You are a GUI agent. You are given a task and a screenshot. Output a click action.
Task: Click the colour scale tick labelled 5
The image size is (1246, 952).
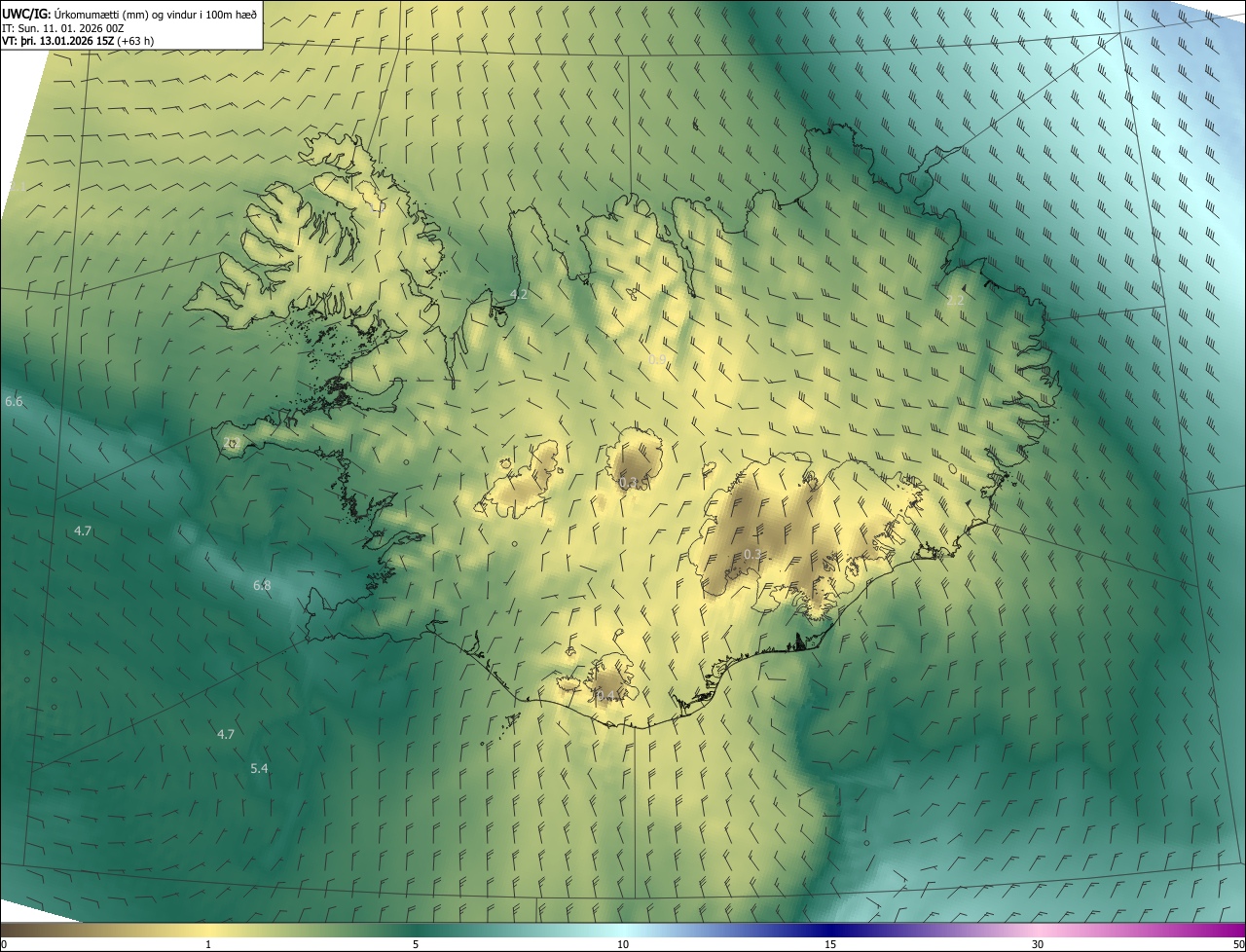(416, 944)
